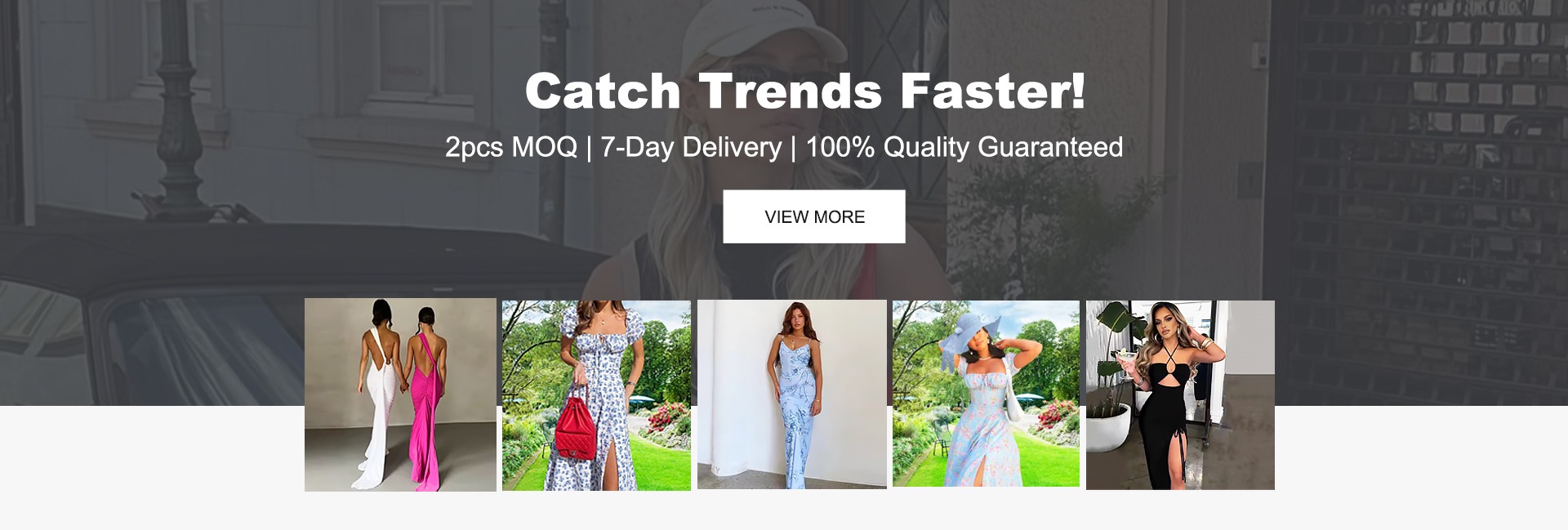Open the floral dress with red backpack photo
The width and height of the screenshot is (1568, 530).
click(x=596, y=395)
